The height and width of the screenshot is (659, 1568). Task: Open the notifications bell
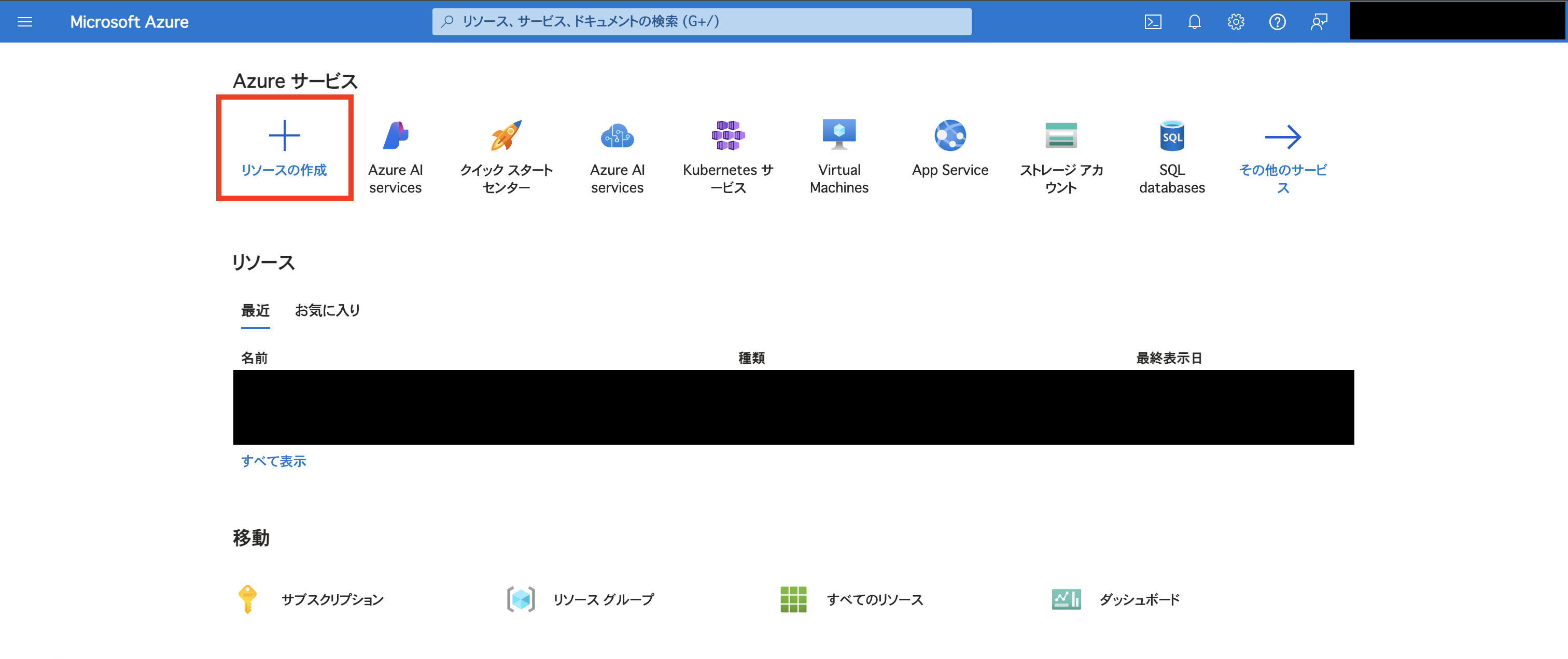1194,22
